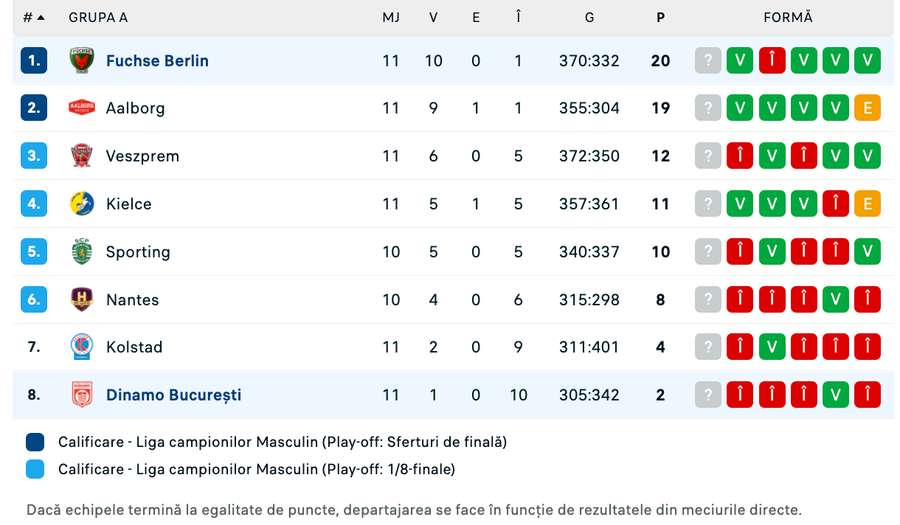Click the Nantes team logo
This screenshot has width=900, height=525.
pos(81,299)
